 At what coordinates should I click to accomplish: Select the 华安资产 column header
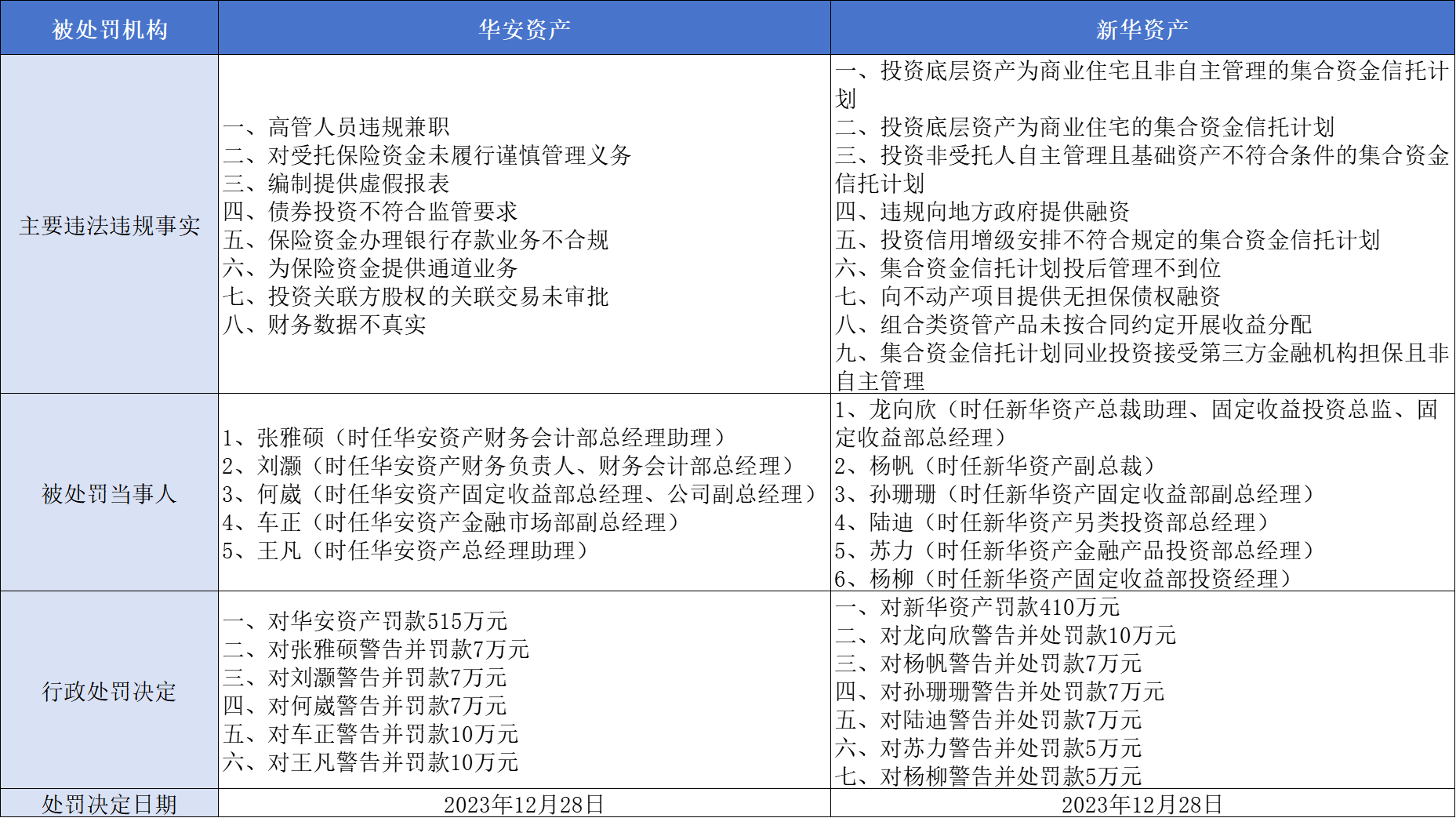(524, 29)
